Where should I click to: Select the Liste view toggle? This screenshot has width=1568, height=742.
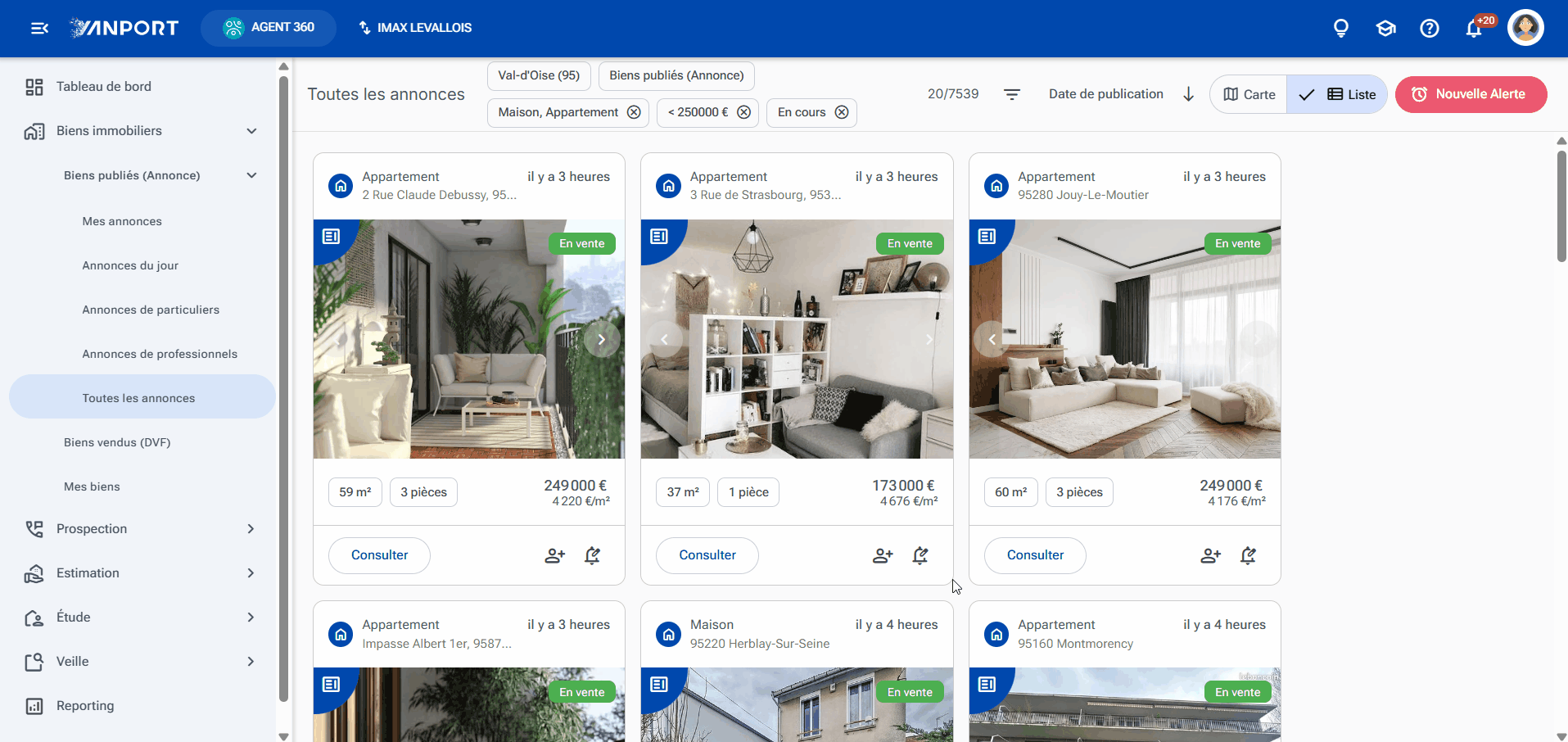click(1337, 94)
